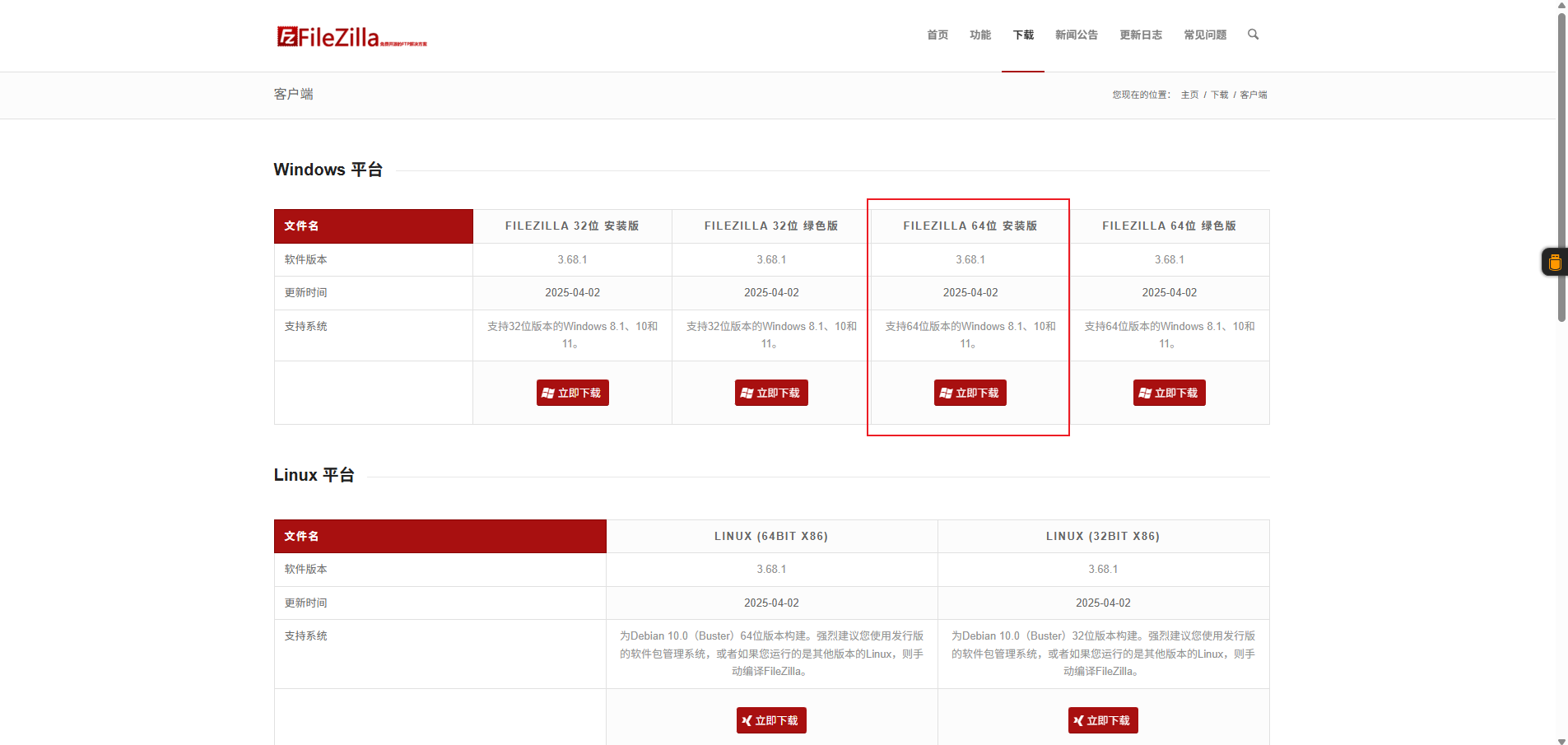Click 文件名 header in Windows table
The image size is (1568, 745).
coord(374,226)
